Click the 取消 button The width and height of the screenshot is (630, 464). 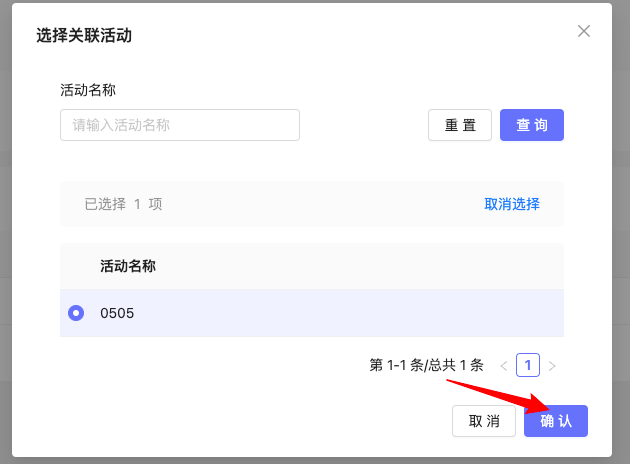pos(484,421)
